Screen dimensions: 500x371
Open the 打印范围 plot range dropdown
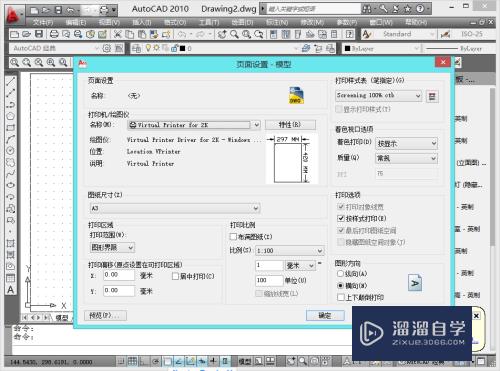point(112,247)
